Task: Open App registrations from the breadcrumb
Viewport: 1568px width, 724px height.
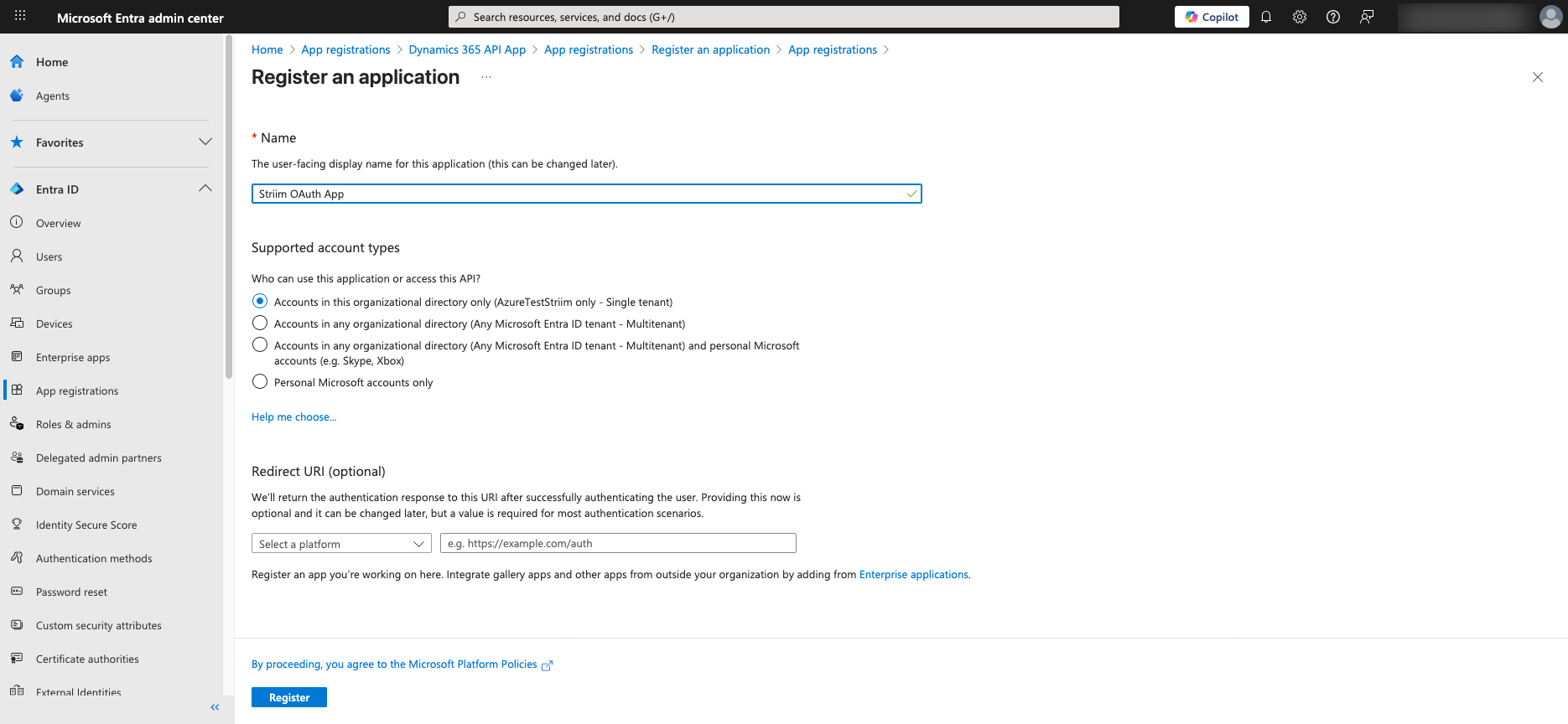Action: pos(345,49)
